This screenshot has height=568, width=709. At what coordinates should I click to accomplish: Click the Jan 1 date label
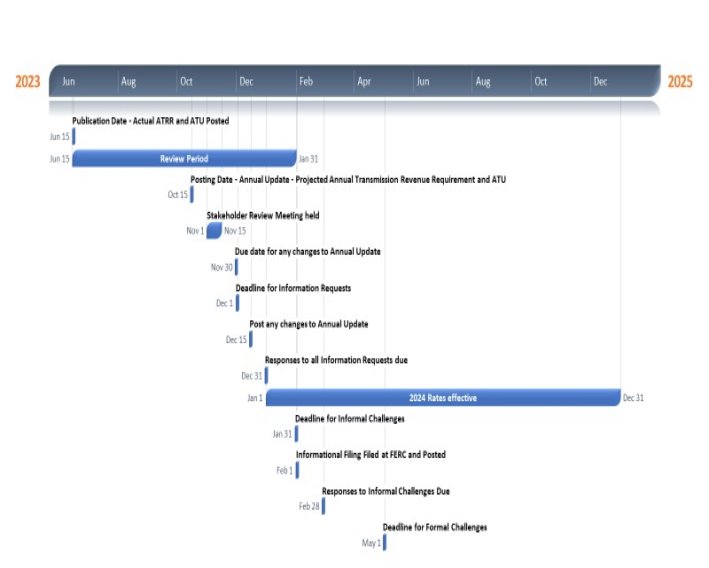pyautogui.click(x=255, y=398)
